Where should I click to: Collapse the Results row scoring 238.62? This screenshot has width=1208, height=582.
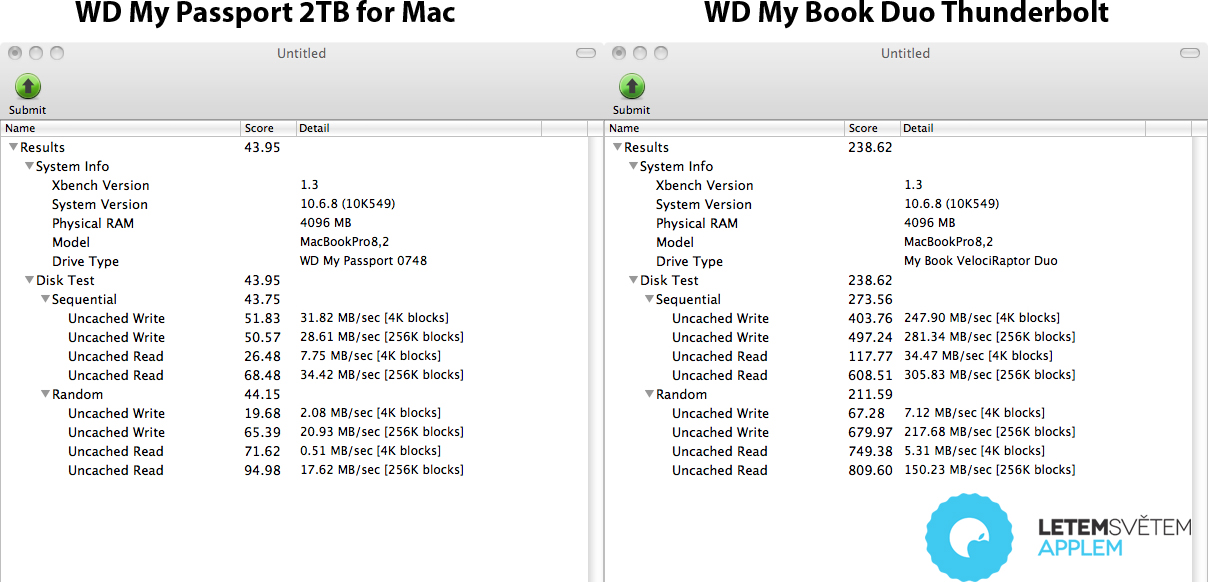[617, 147]
